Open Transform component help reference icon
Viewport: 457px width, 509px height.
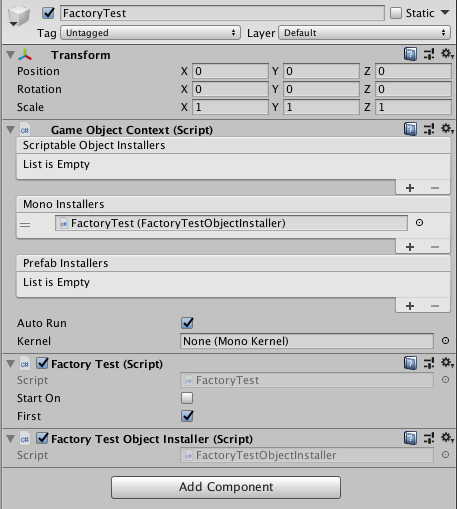(x=410, y=54)
